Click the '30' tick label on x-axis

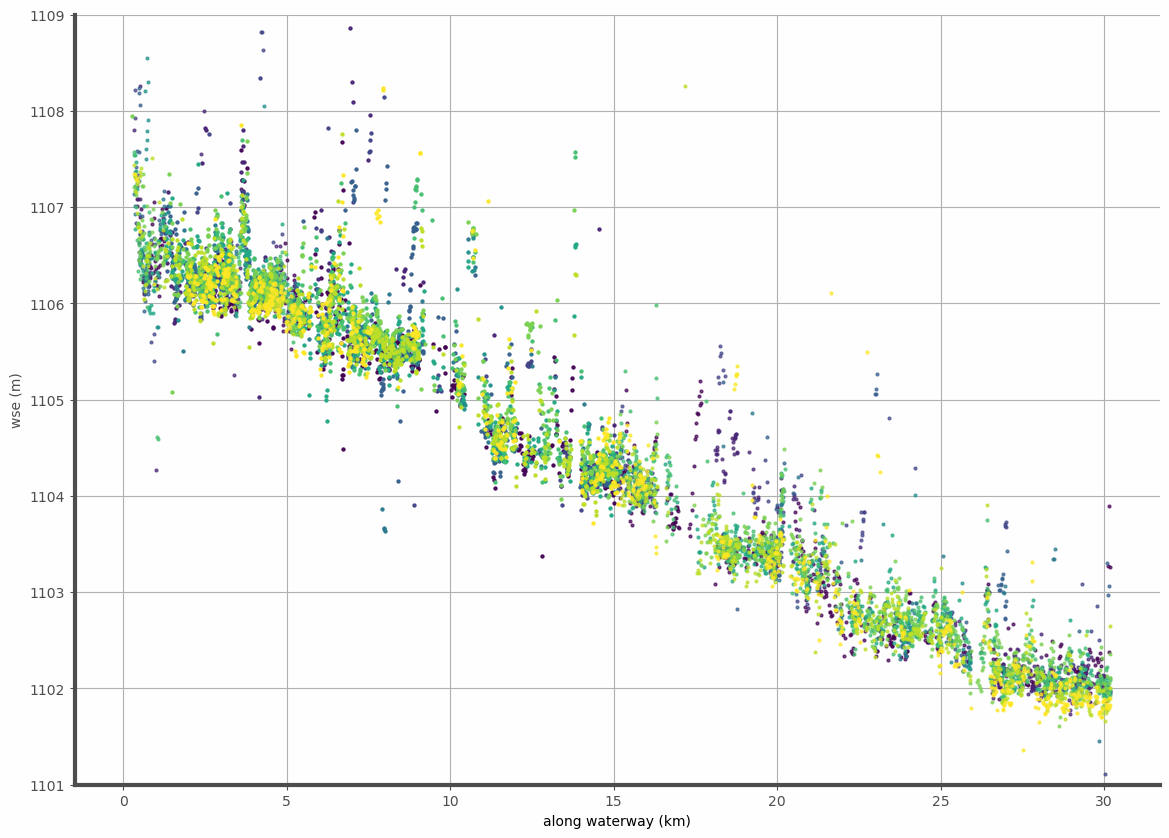click(1104, 801)
